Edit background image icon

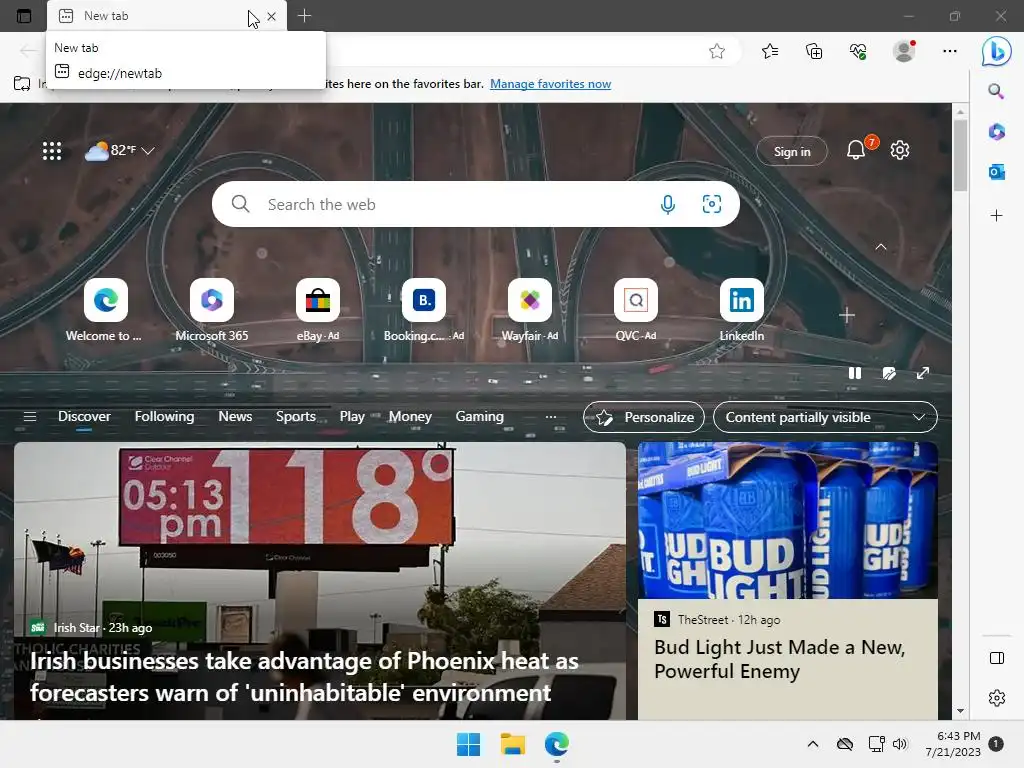[889, 373]
